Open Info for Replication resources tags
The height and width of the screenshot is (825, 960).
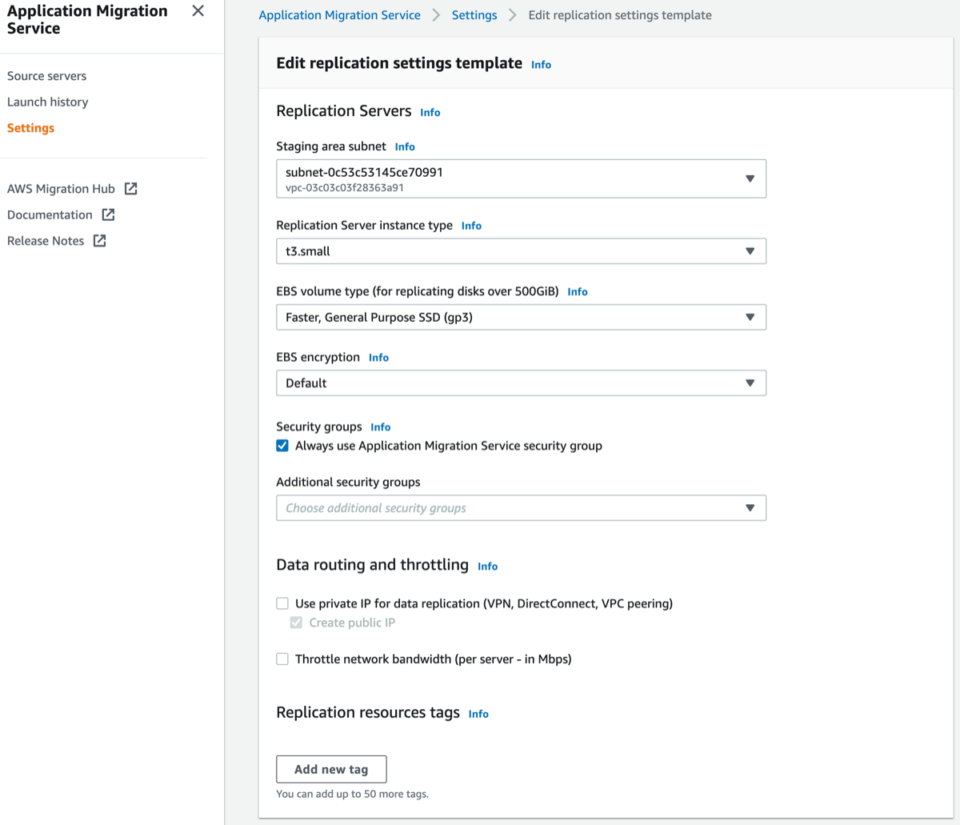point(478,714)
